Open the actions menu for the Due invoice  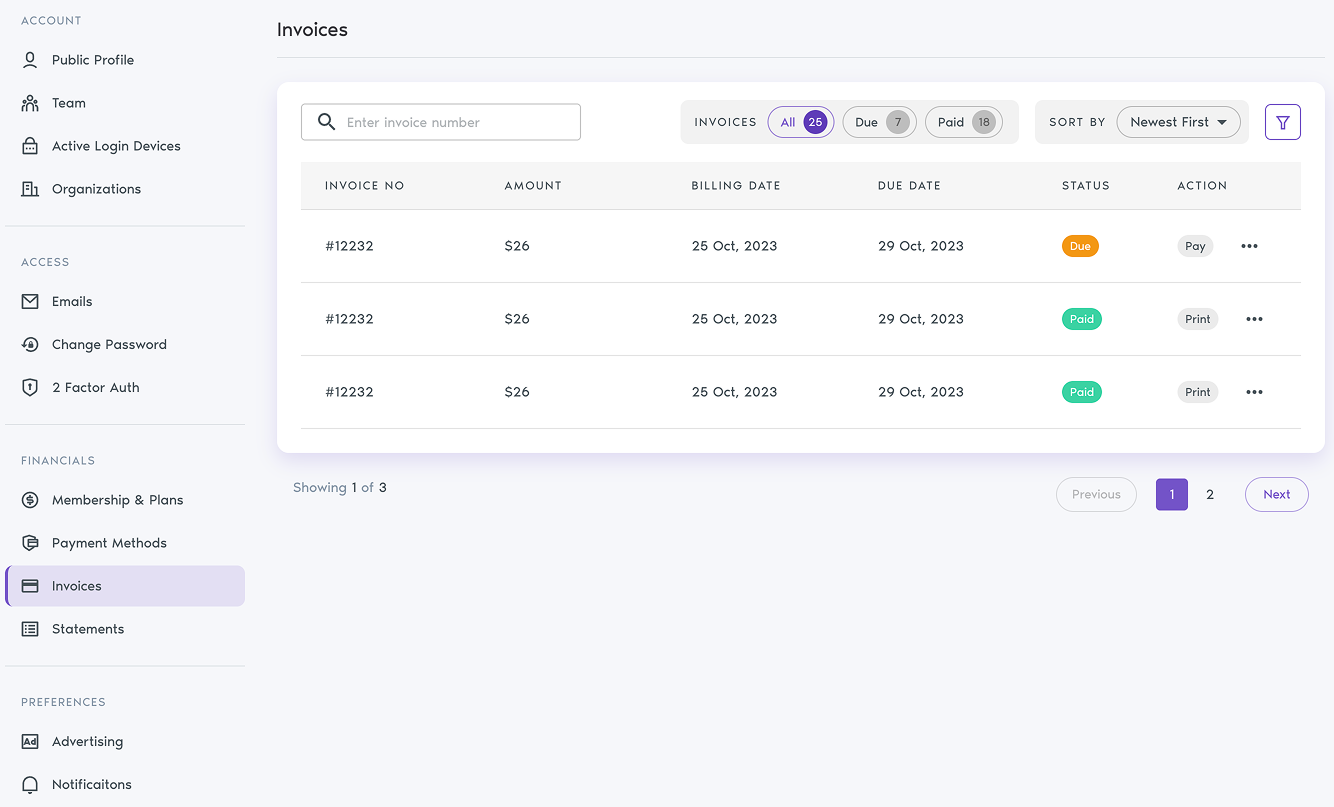coord(1249,245)
